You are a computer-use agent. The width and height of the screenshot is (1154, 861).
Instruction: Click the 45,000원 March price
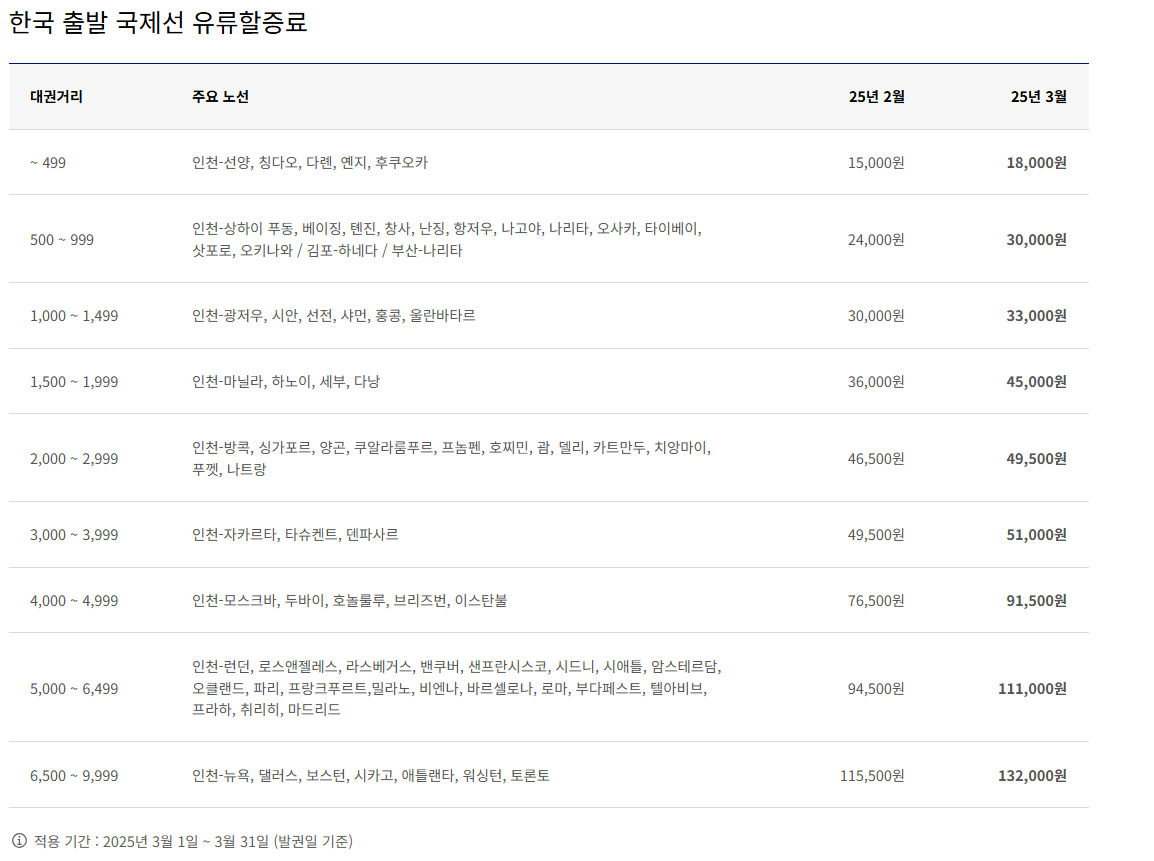tap(1036, 381)
